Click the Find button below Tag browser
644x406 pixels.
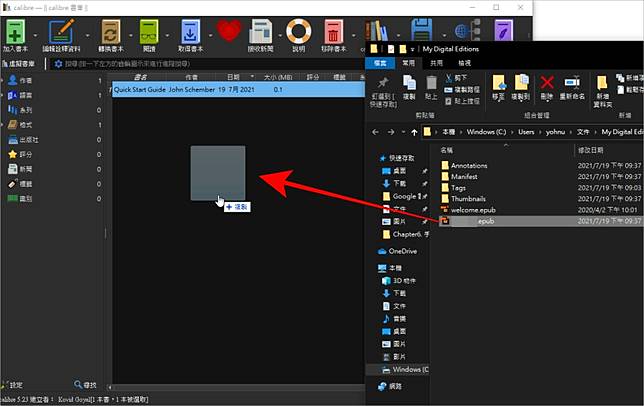pos(85,385)
